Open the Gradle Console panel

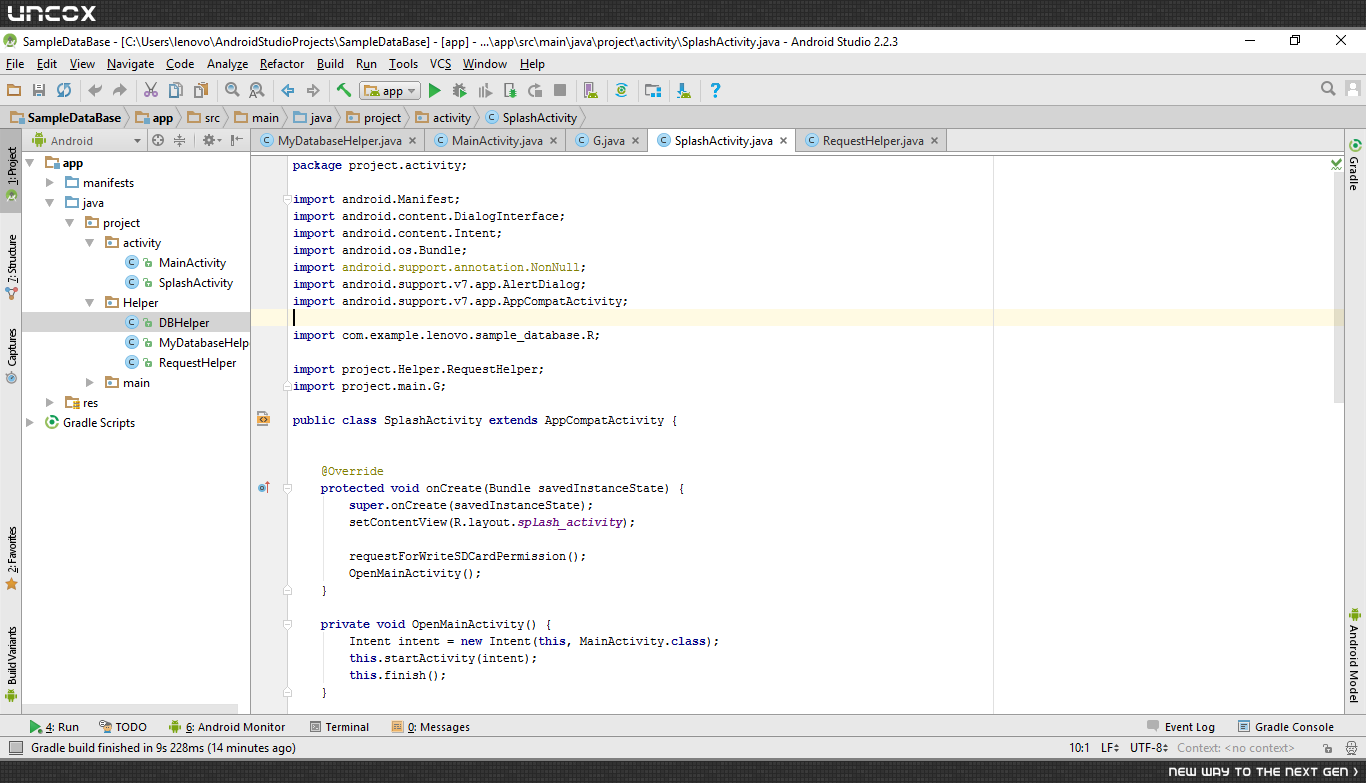(x=1285, y=727)
